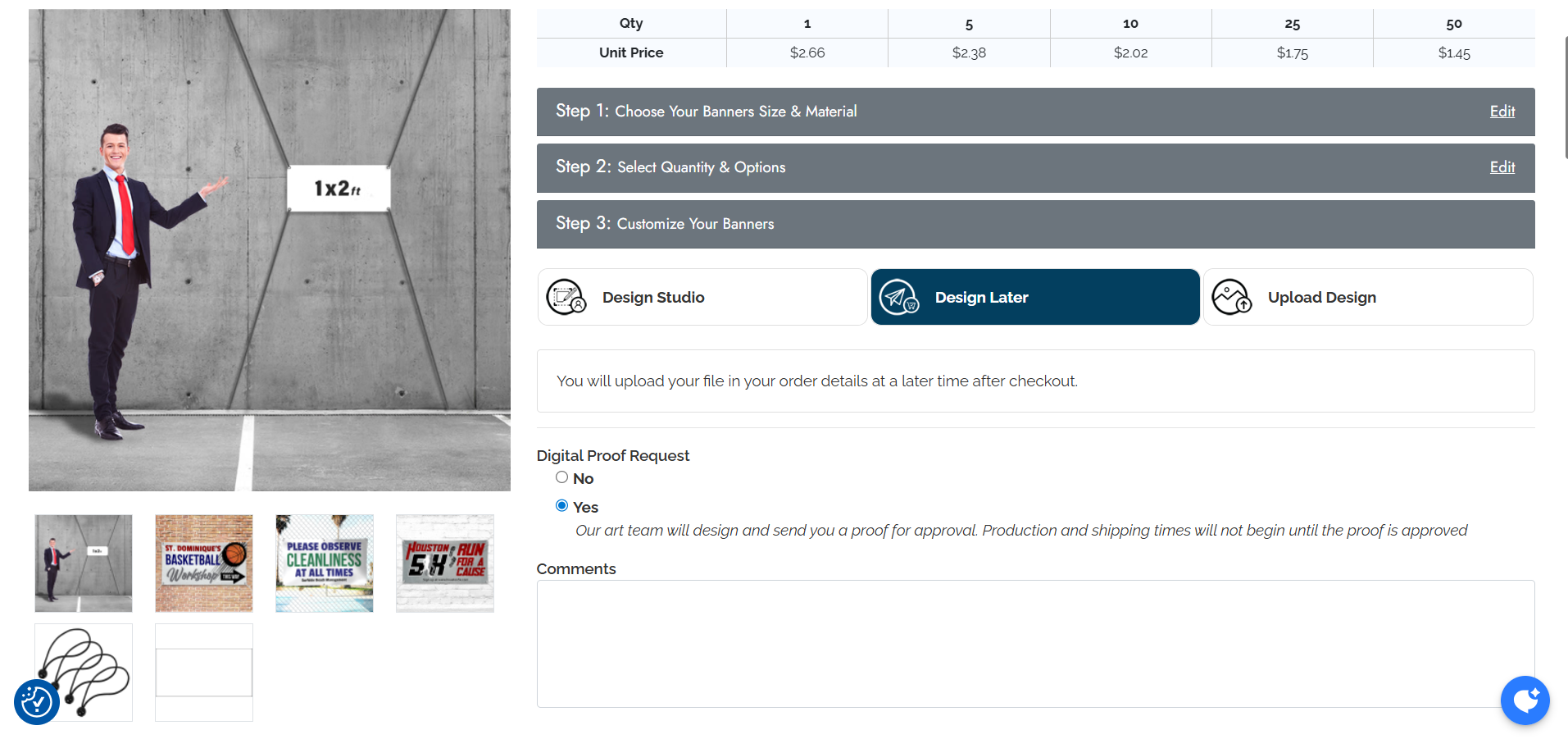1568x739 pixels.
Task: Click Edit link for Step 1
Action: point(1502,112)
